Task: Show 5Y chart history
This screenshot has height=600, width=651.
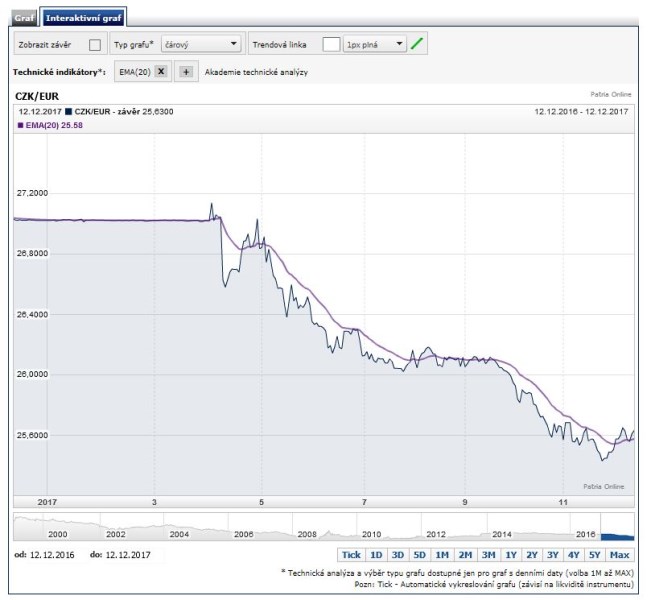Action: coord(597,554)
